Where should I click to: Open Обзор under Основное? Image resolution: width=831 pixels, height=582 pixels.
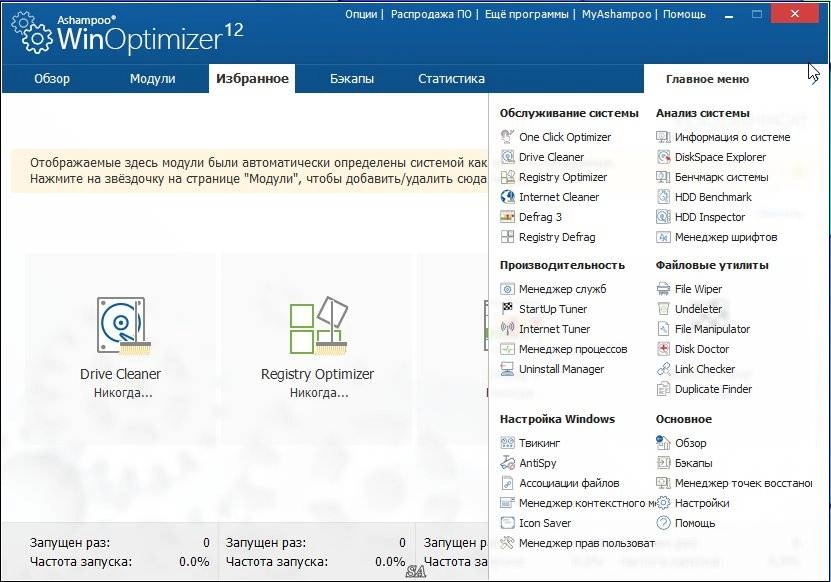(682, 443)
